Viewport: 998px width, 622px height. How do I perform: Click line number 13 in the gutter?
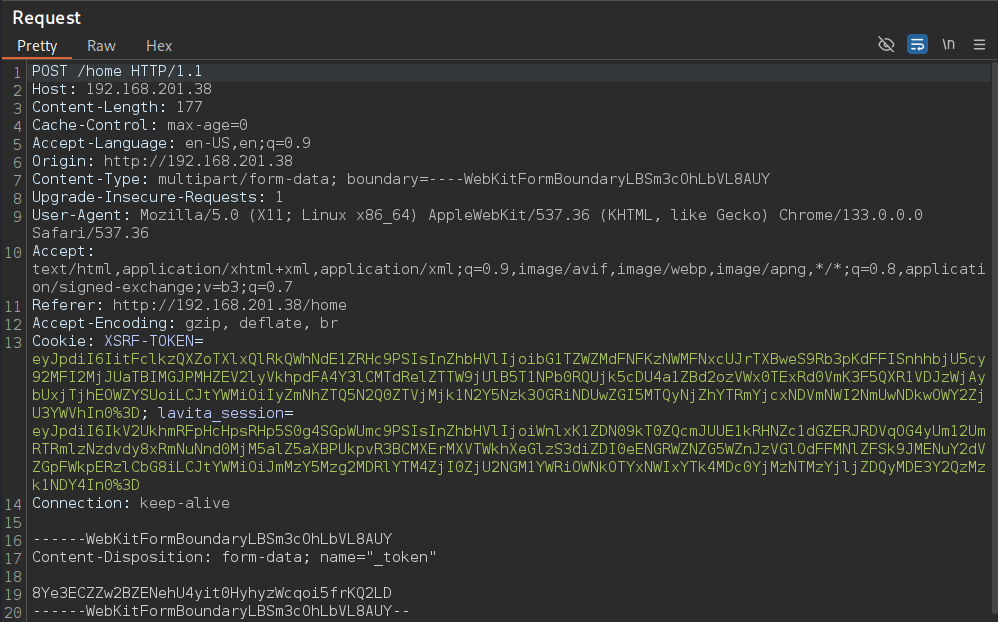[13, 343]
